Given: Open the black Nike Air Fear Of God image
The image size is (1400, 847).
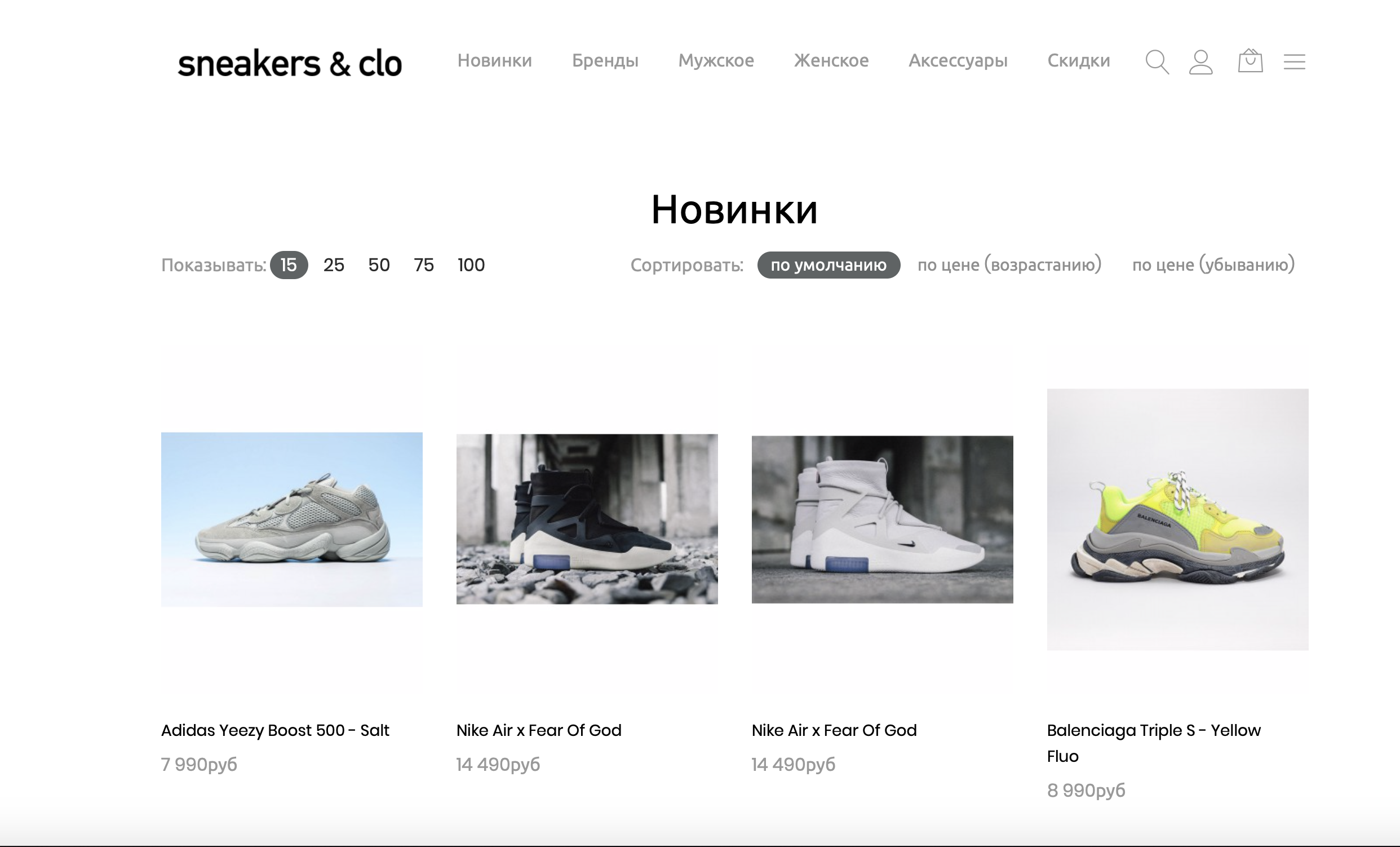Looking at the screenshot, I should coord(587,519).
